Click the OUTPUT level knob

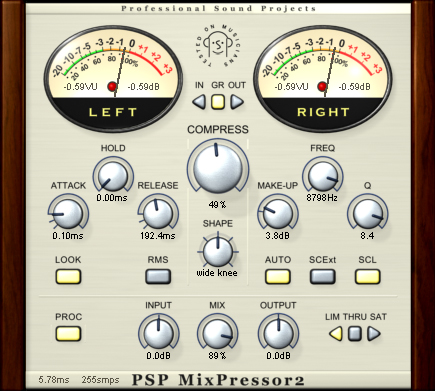click(278, 333)
